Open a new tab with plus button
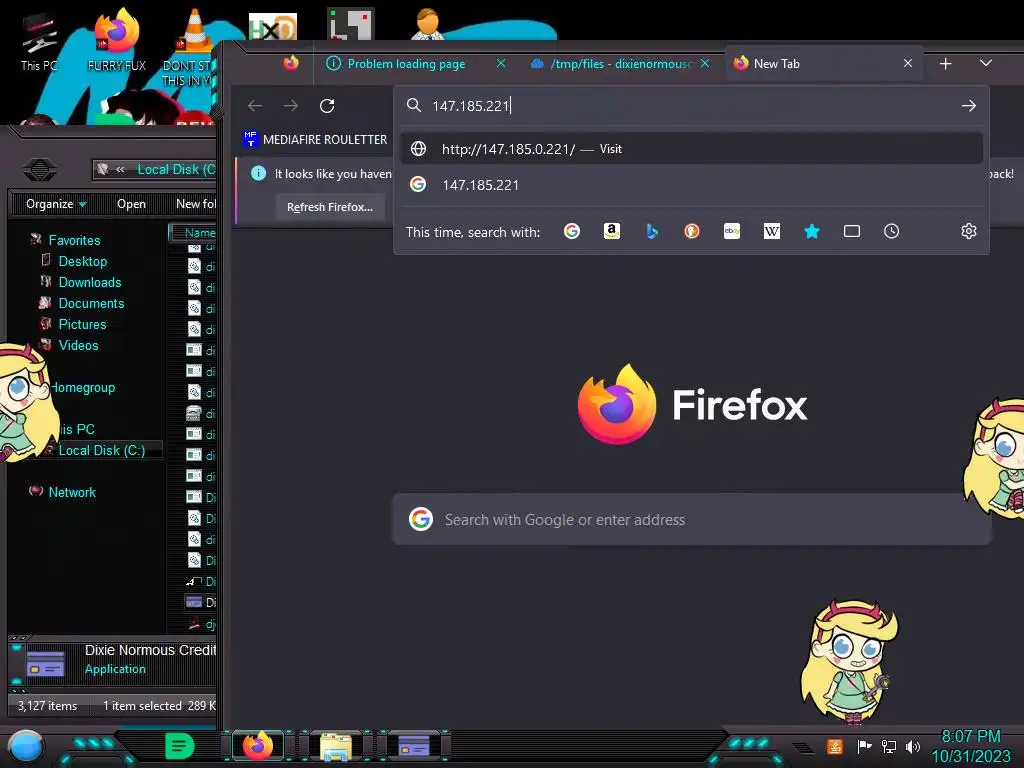This screenshot has width=1024, height=768. point(946,64)
